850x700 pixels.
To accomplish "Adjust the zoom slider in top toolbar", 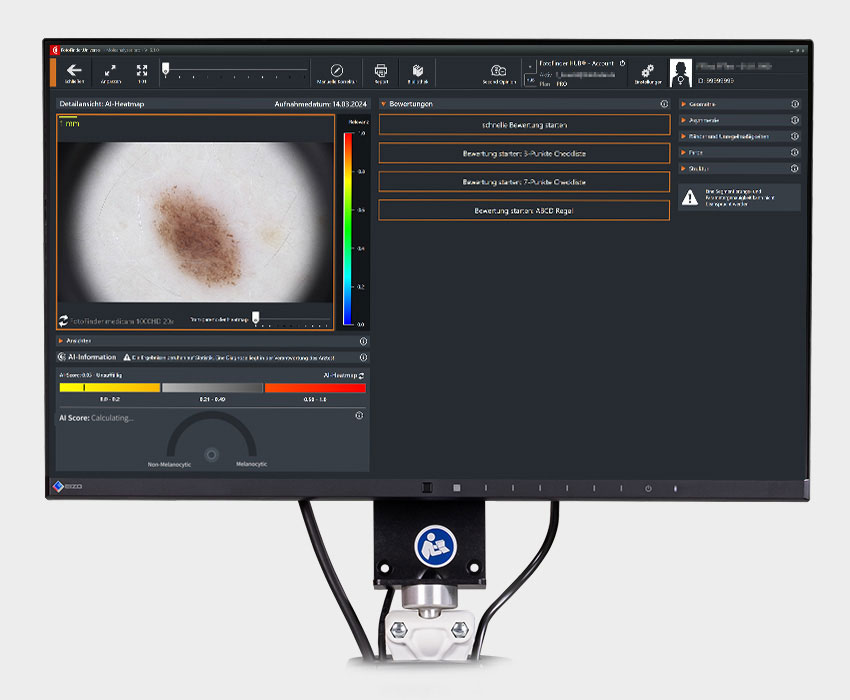I will pyautogui.click(x=166, y=68).
